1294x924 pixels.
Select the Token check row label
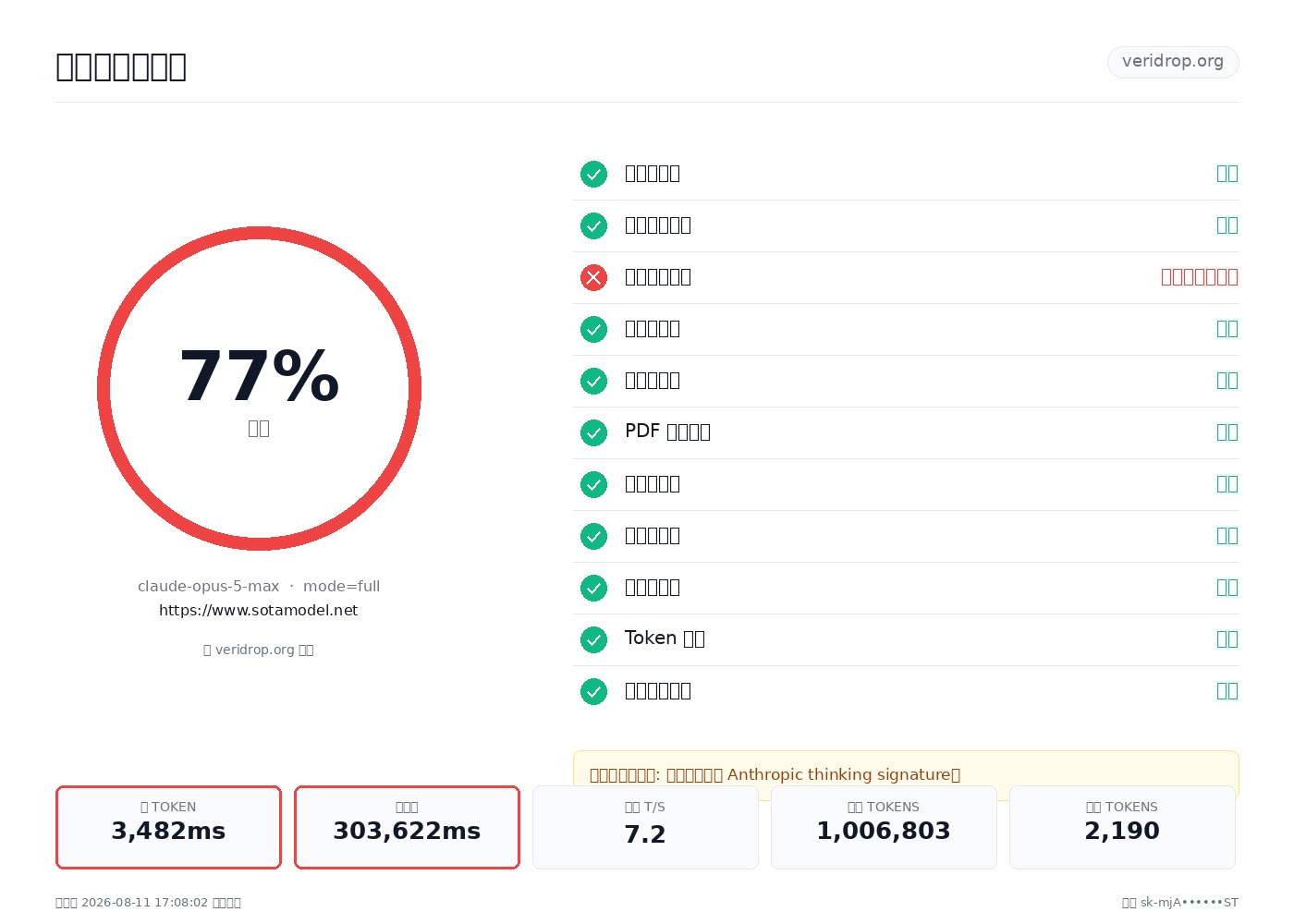point(665,638)
